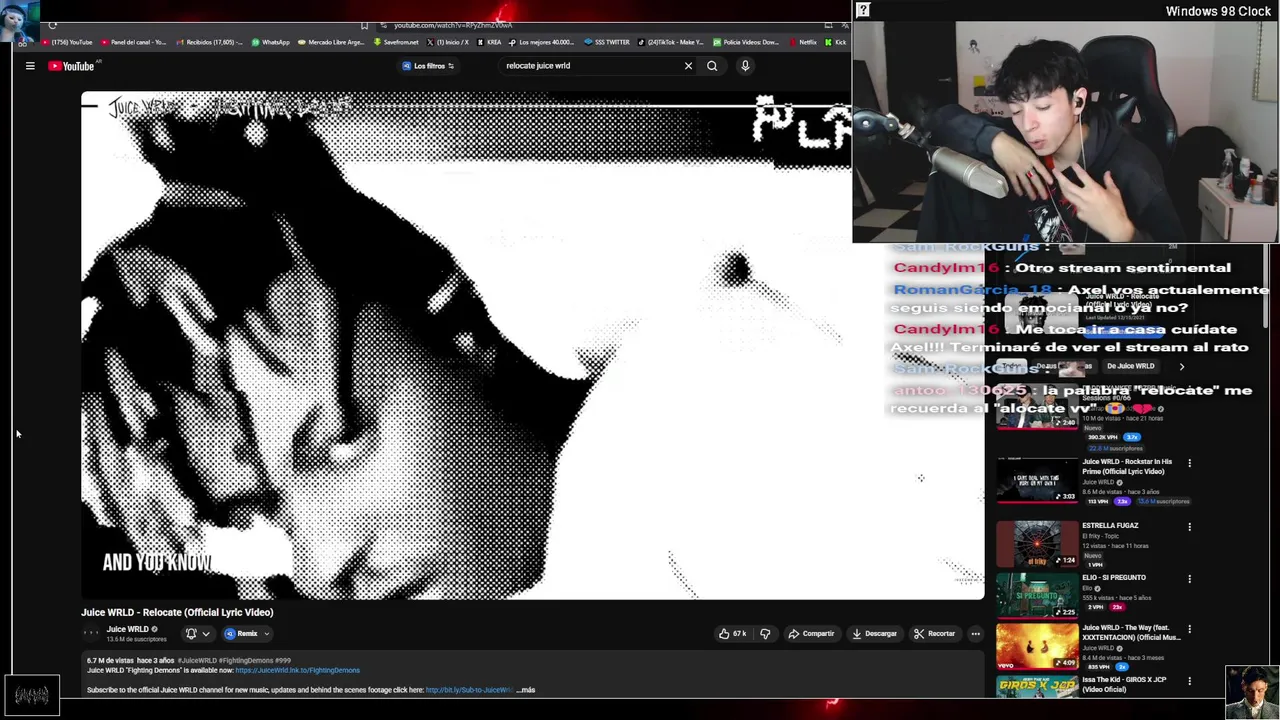Open the KREA bookmark
Viewport: 1280px width, 720px height.
pos(489,42)
